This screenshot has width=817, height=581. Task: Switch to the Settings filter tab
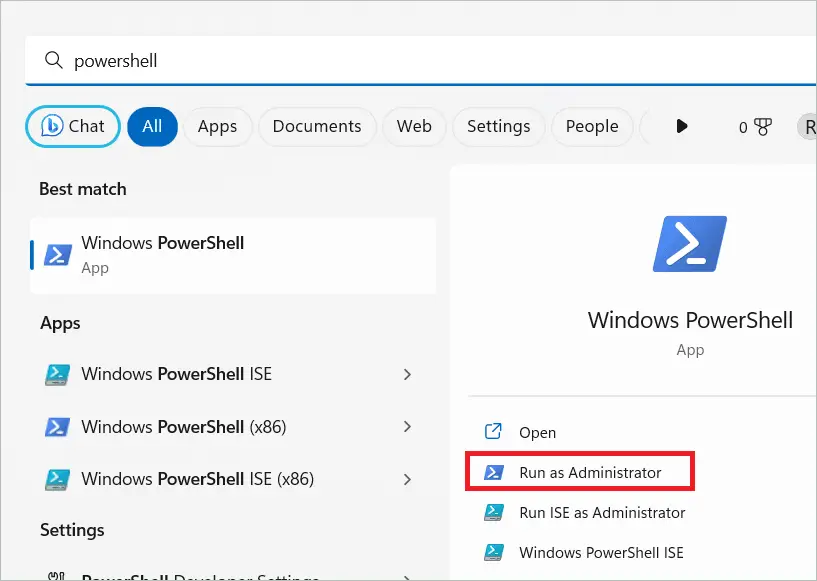pos(499,126)
